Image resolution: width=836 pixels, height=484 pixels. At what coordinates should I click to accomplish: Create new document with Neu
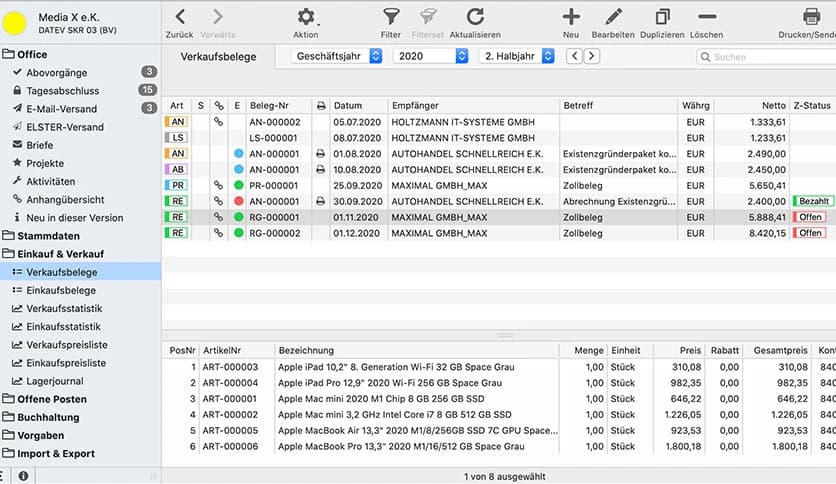571,23
